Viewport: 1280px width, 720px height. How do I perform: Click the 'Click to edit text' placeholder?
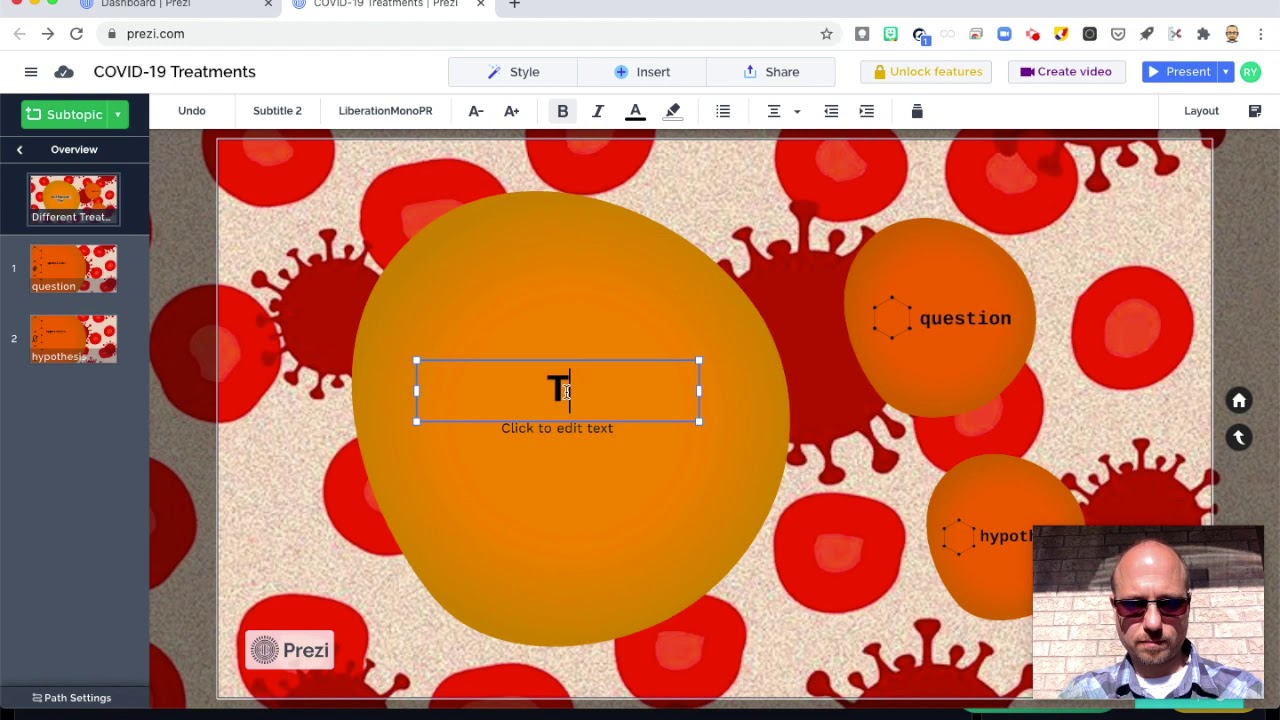pyautogui.click(x=557, y=428)
